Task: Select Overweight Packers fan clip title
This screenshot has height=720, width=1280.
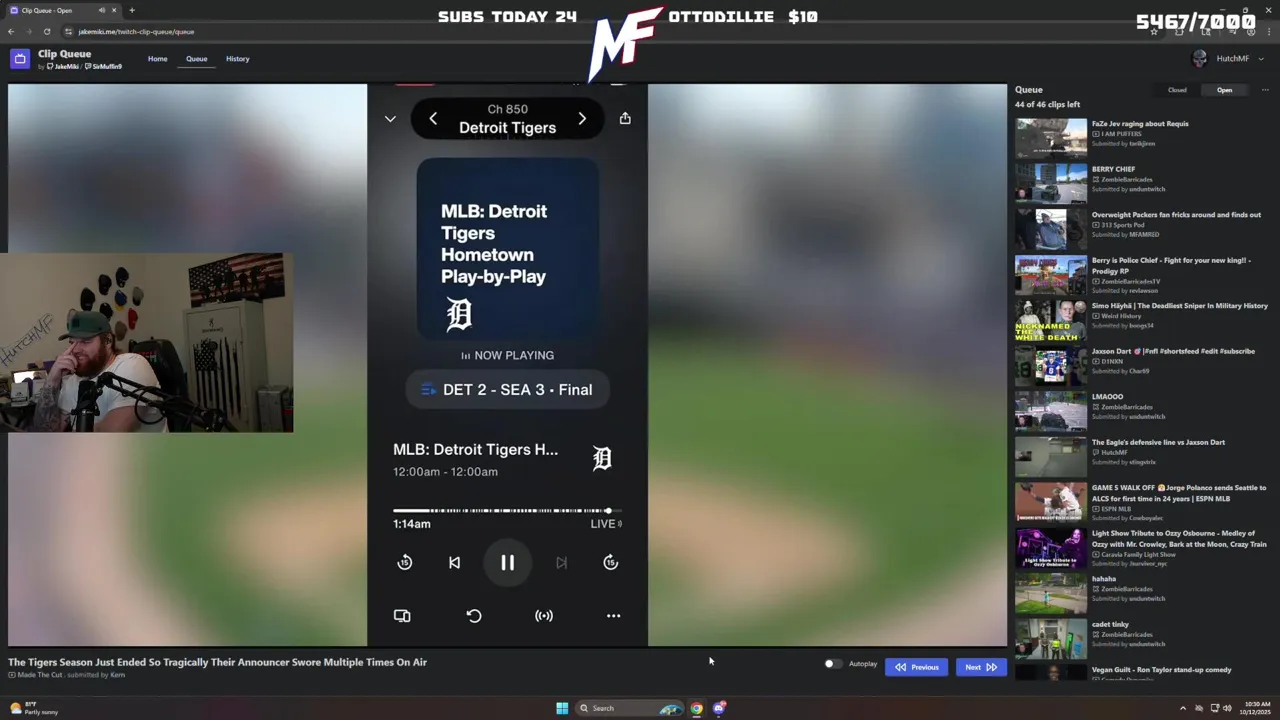Action: [1176, 215]
